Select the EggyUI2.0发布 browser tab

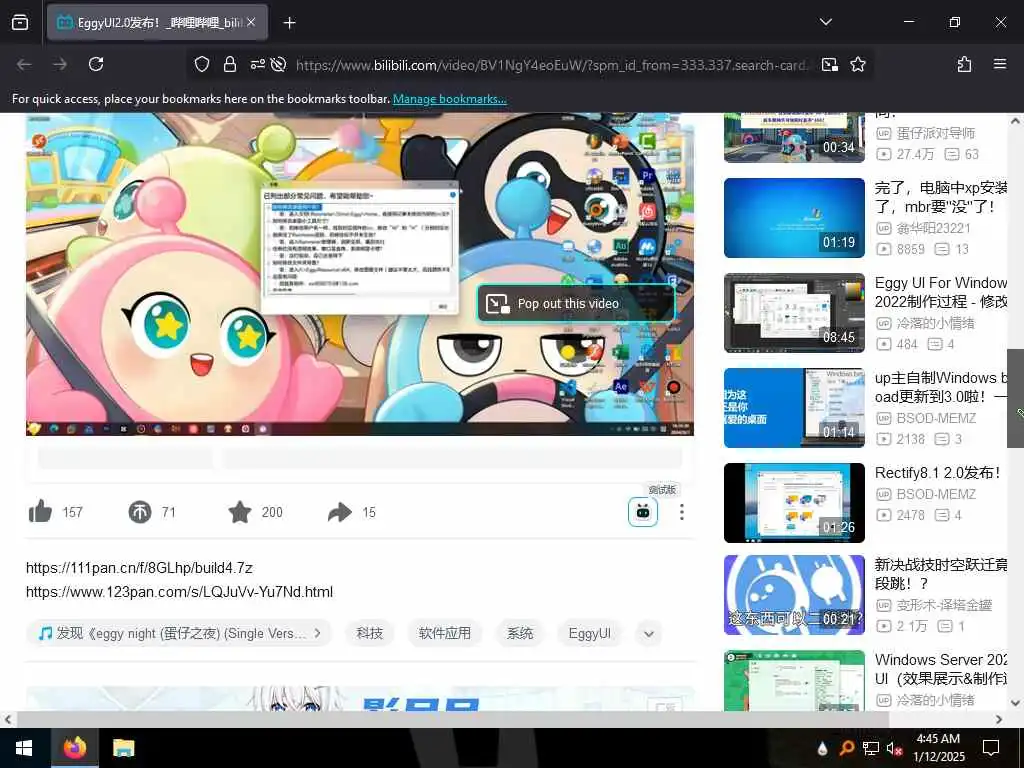pyautogui.click(x=157, y=22)
